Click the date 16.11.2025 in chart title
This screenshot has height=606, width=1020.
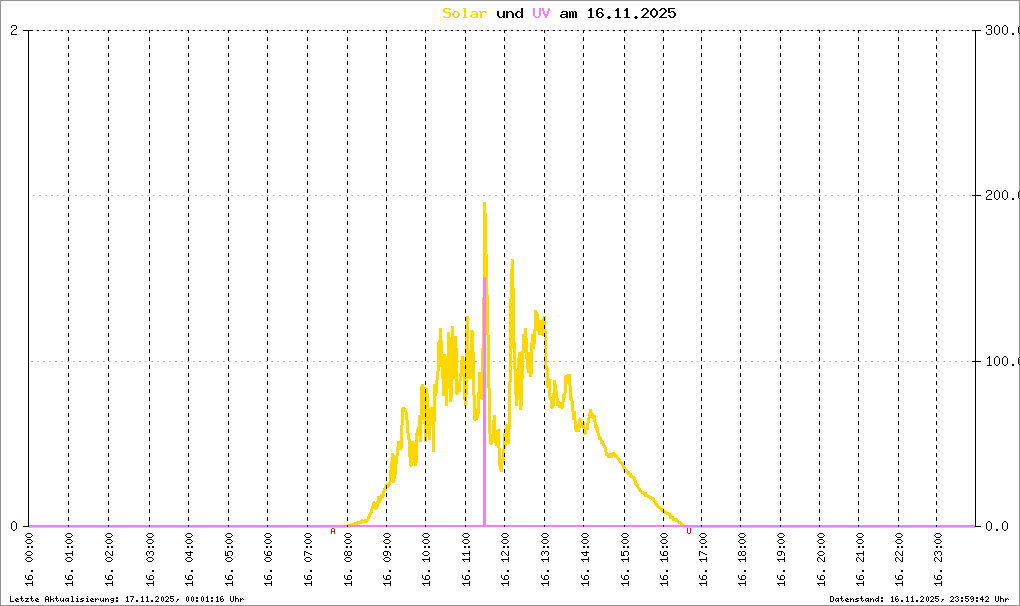pos(631,13)
